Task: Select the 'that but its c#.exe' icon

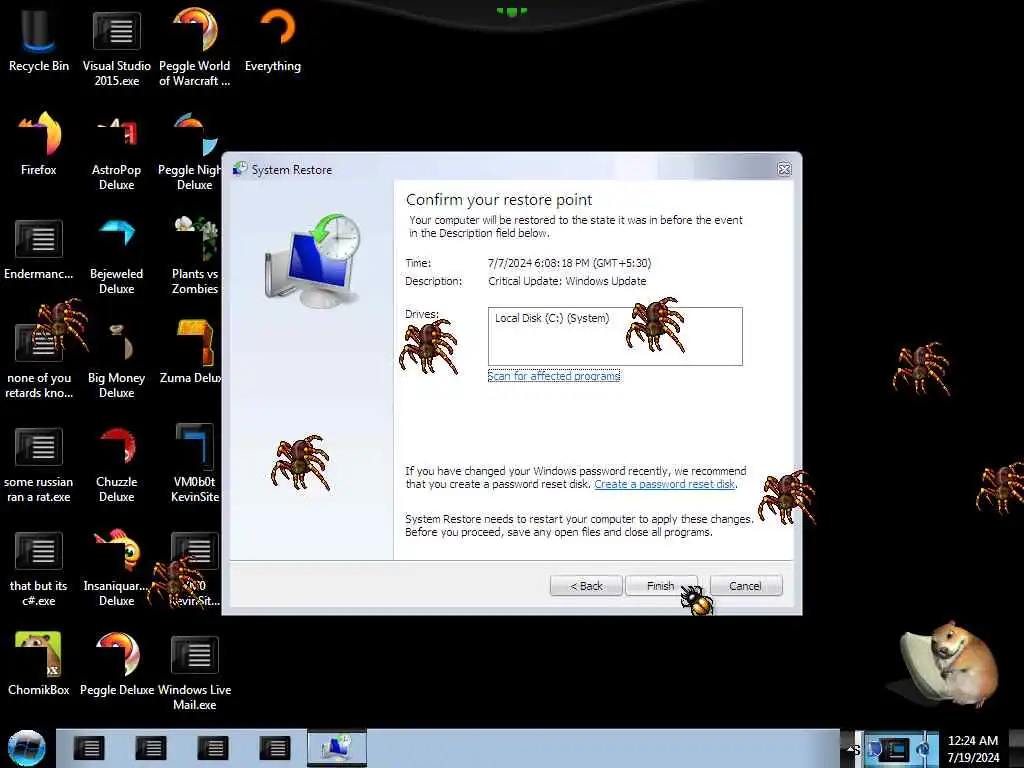Action: coord(39,568)
